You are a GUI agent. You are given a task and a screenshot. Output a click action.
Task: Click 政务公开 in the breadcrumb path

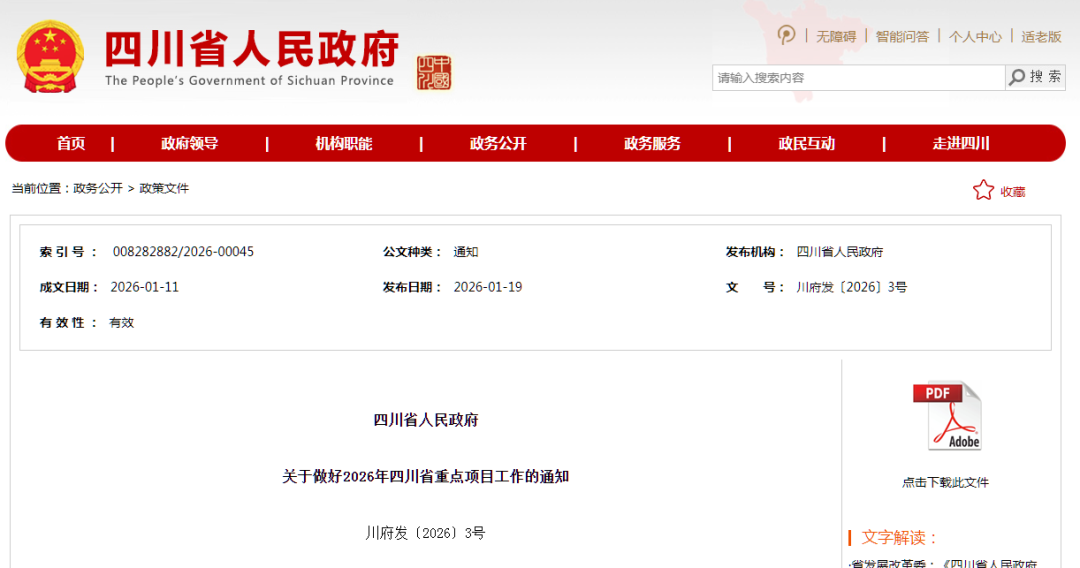coord(98,188)
